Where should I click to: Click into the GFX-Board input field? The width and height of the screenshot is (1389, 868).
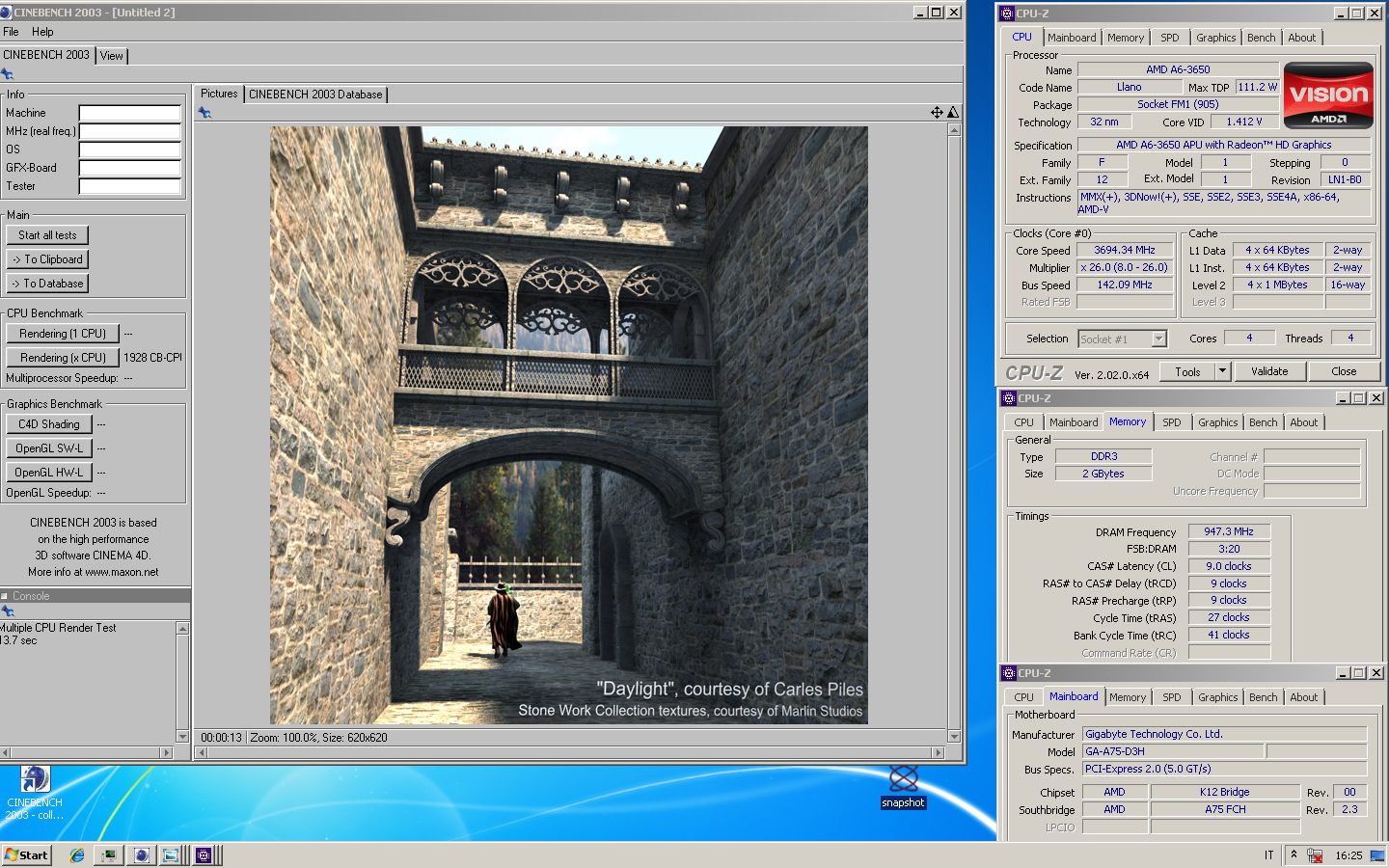click(130, 168)
